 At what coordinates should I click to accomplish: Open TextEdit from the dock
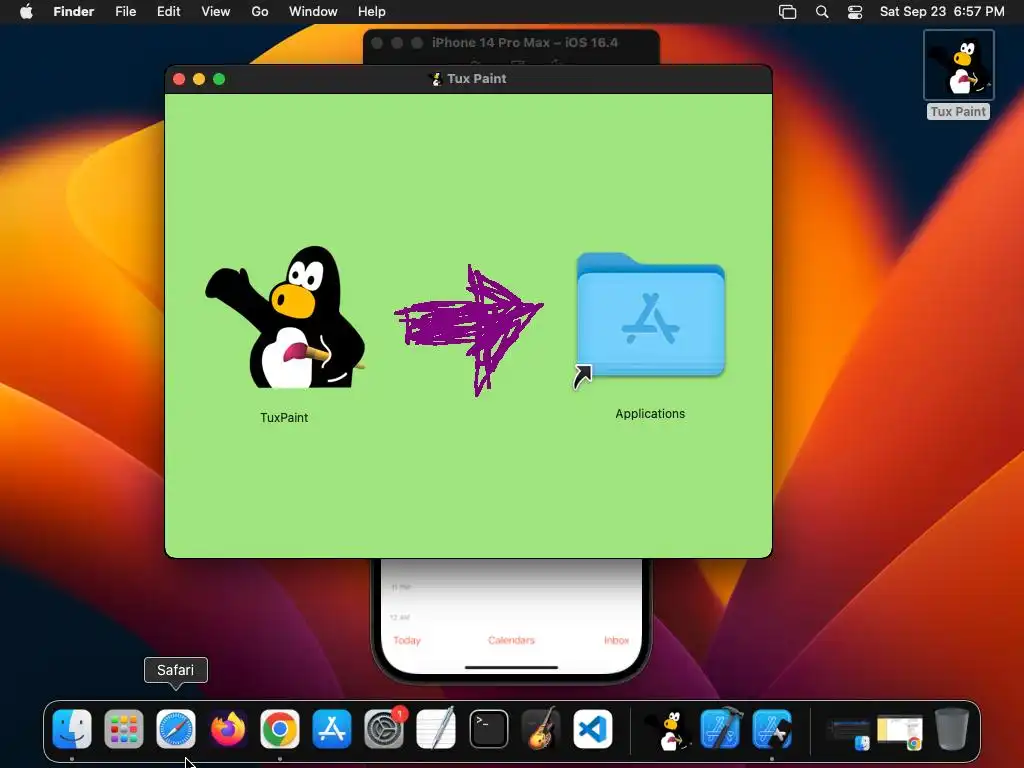coord(436,729)
